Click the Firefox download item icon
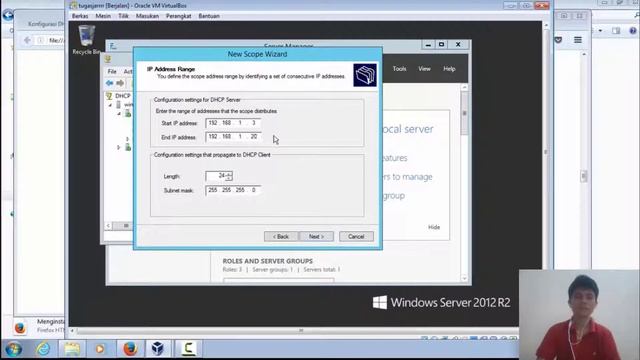The height and width of the screenshot is (360, 640). click(x=20, y=327)
